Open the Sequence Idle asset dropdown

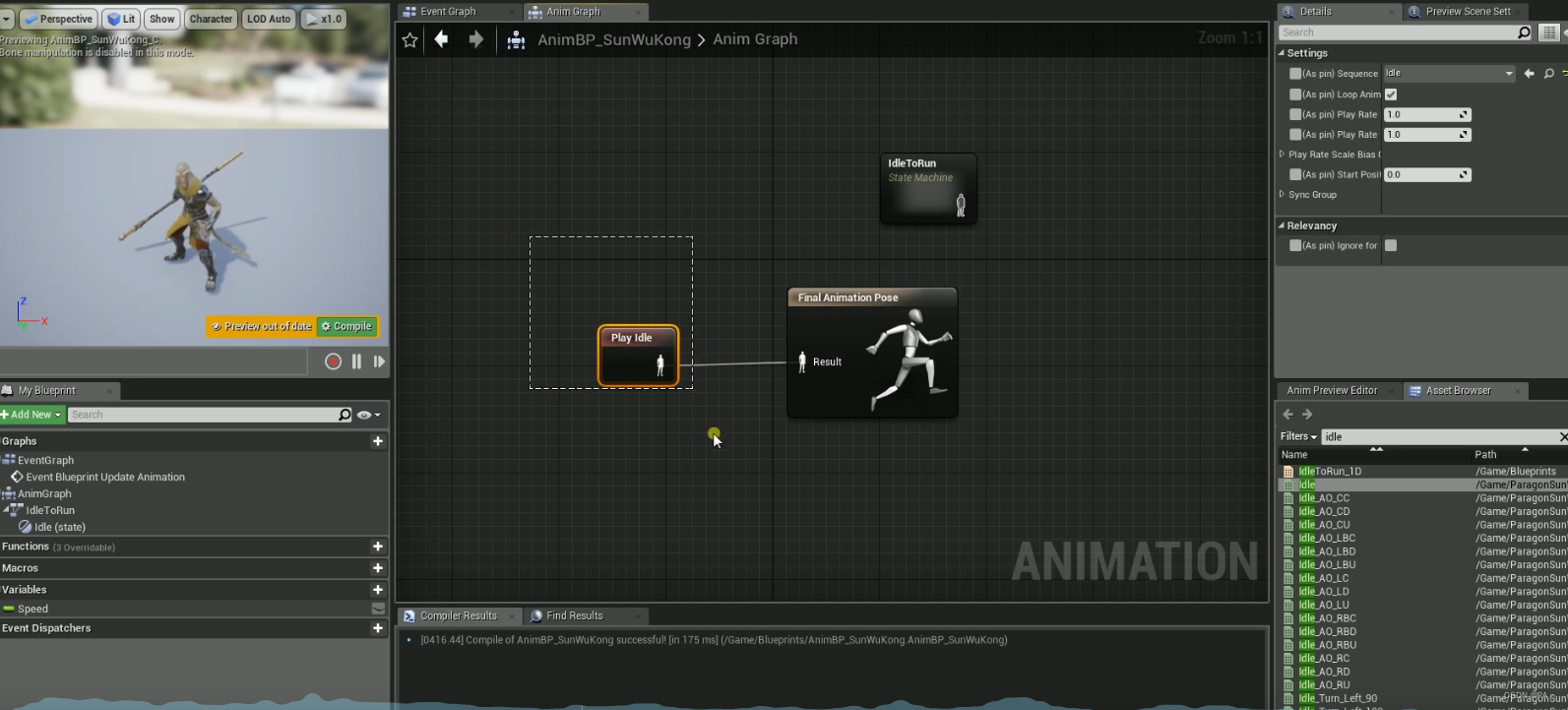1450,74
